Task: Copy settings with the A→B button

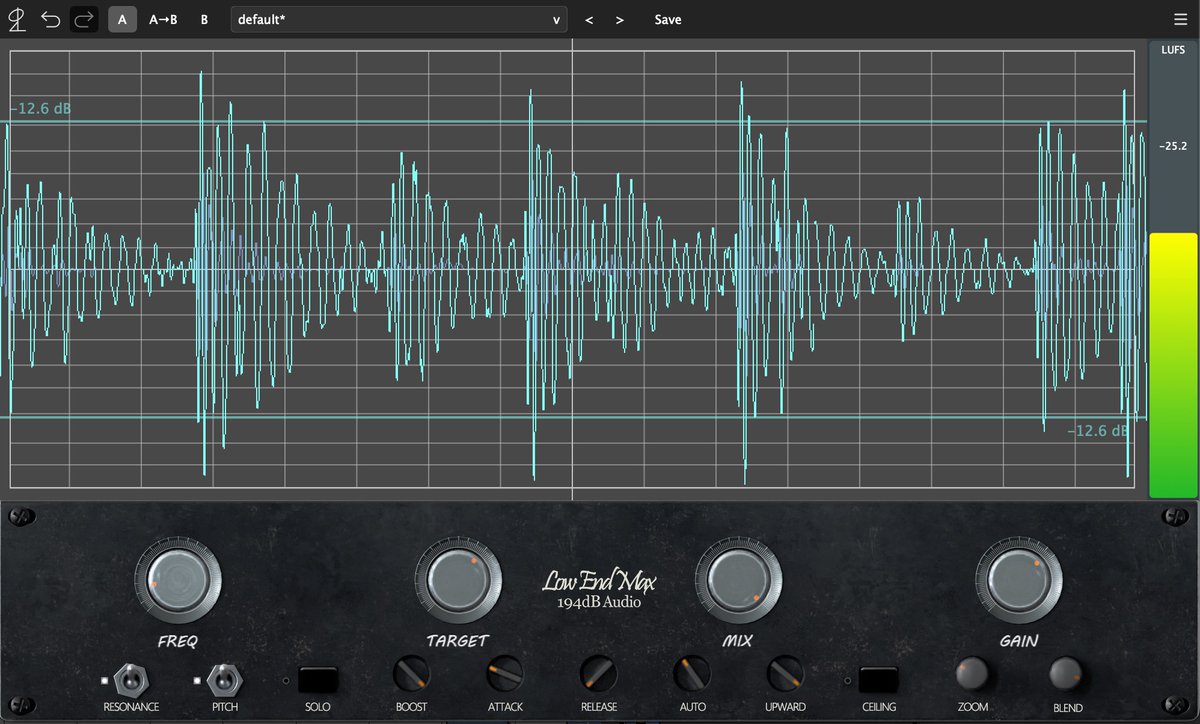Action: tap(163, 19)
